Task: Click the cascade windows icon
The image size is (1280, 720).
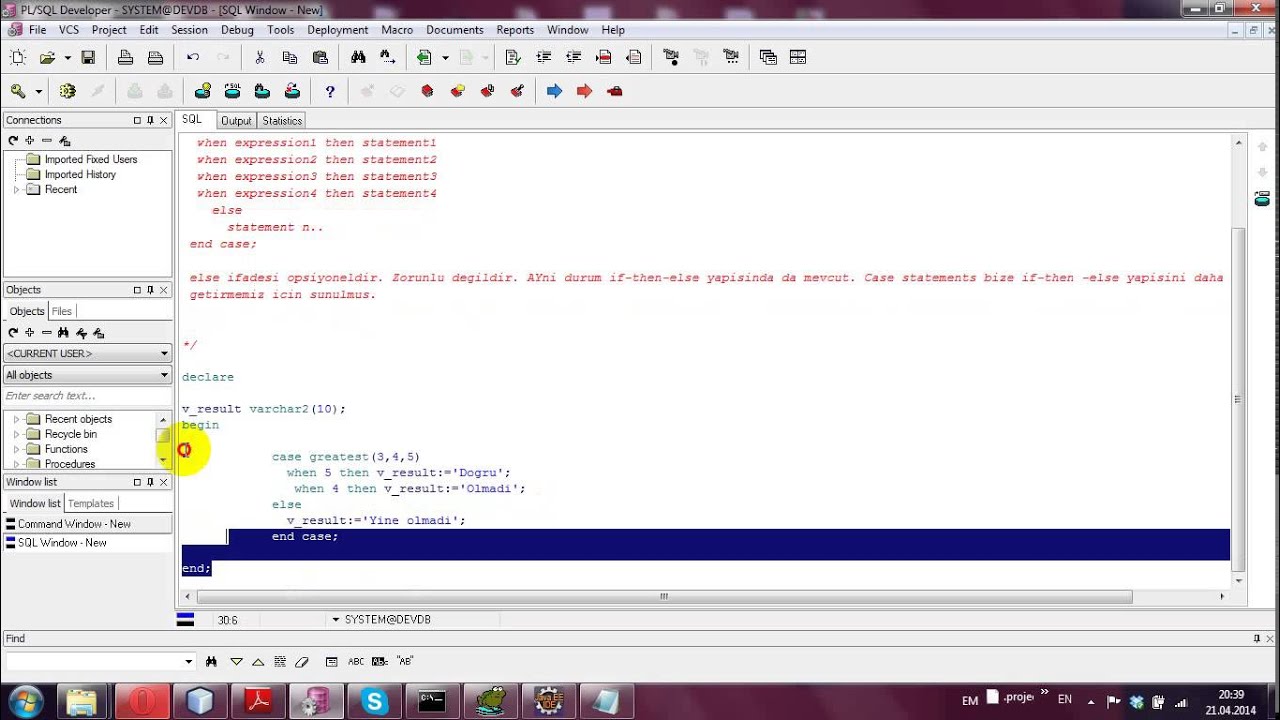Action: [x=768, y=58]
